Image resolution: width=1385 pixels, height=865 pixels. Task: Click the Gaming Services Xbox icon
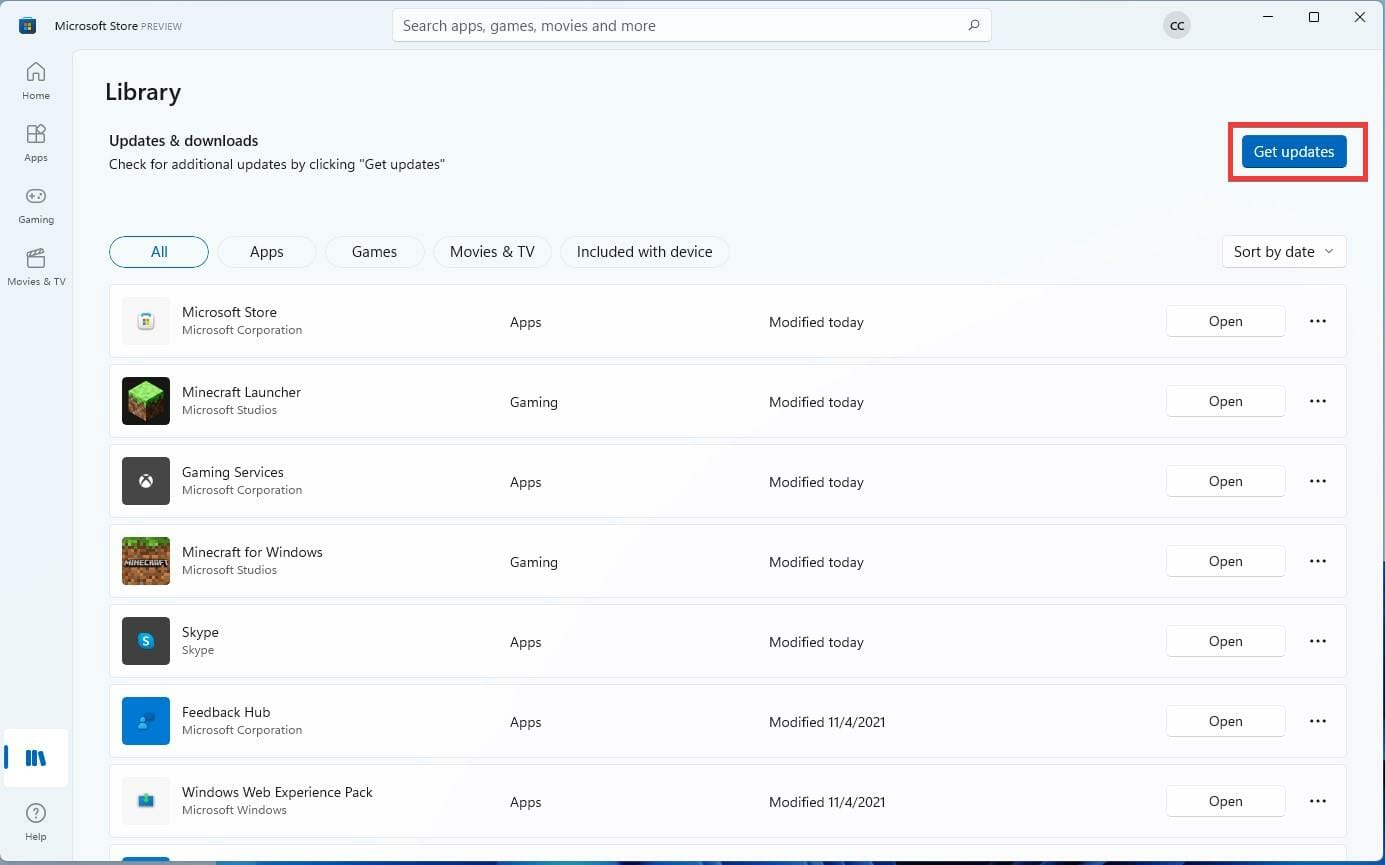coord(146,481)
